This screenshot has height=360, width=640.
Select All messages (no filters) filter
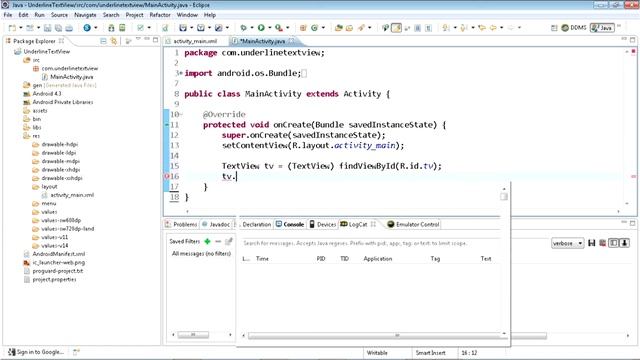click(201, 253)
